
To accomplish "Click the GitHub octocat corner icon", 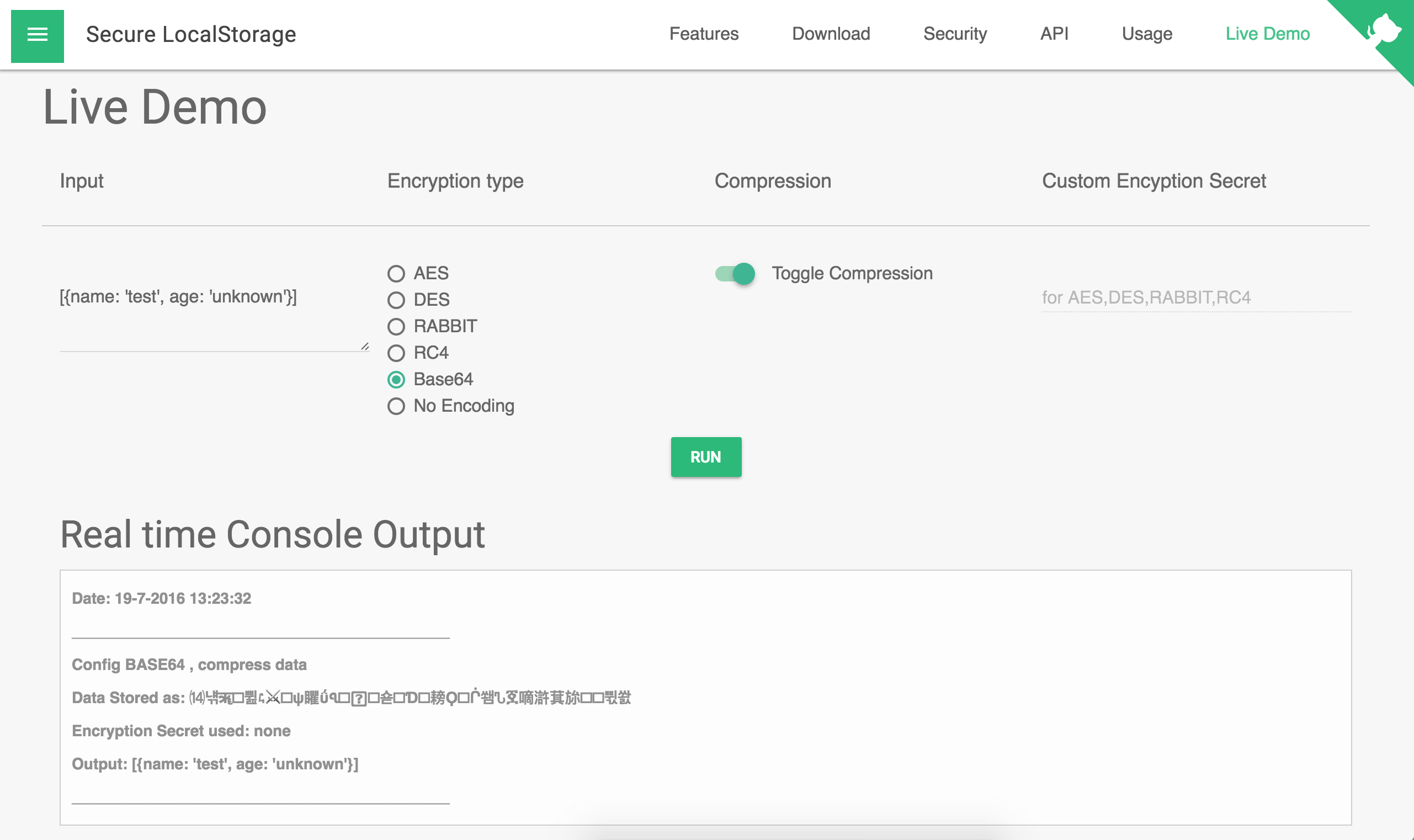I will pos(1384,29).
